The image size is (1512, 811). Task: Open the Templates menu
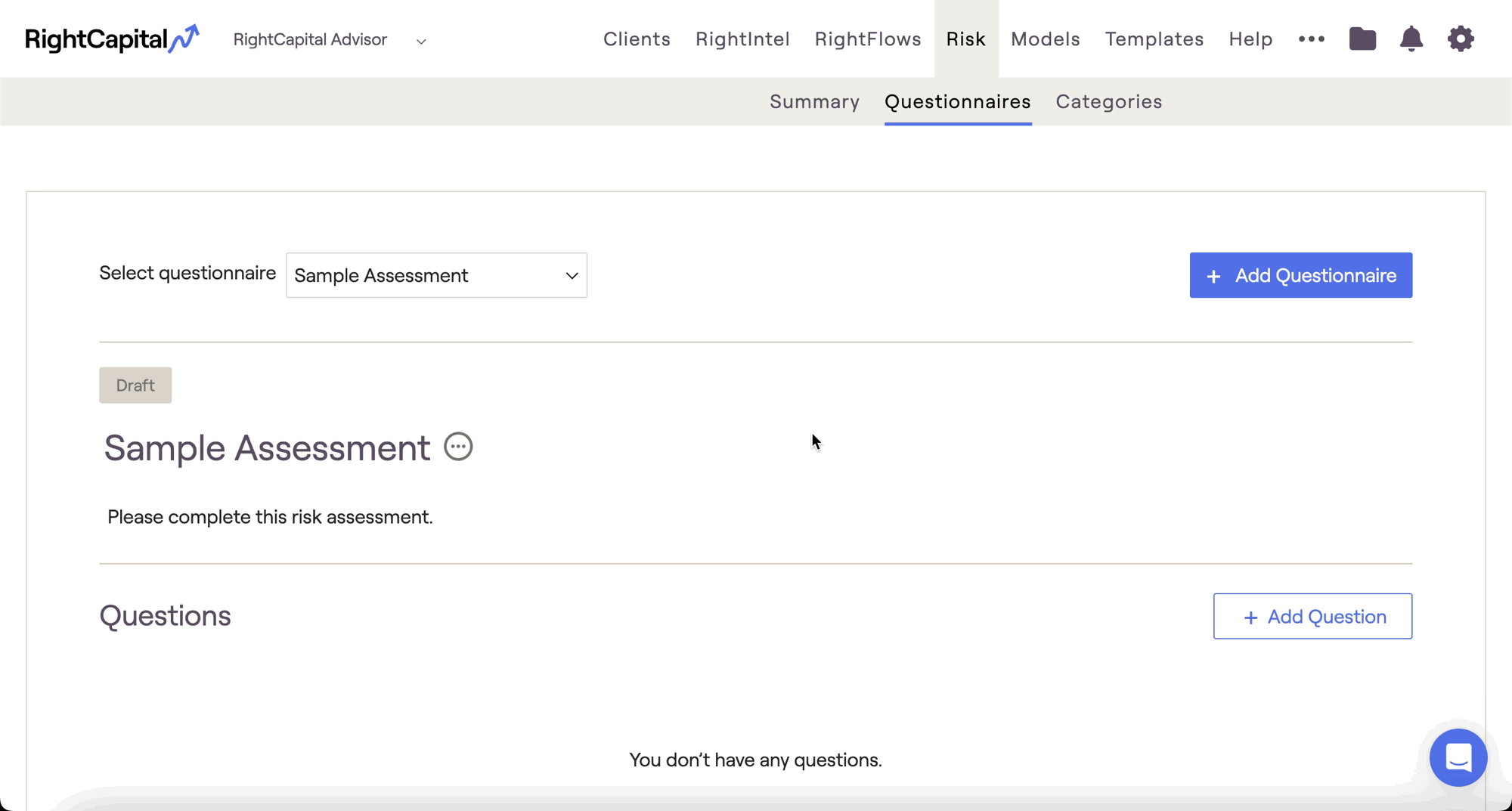click(1154, 39)
